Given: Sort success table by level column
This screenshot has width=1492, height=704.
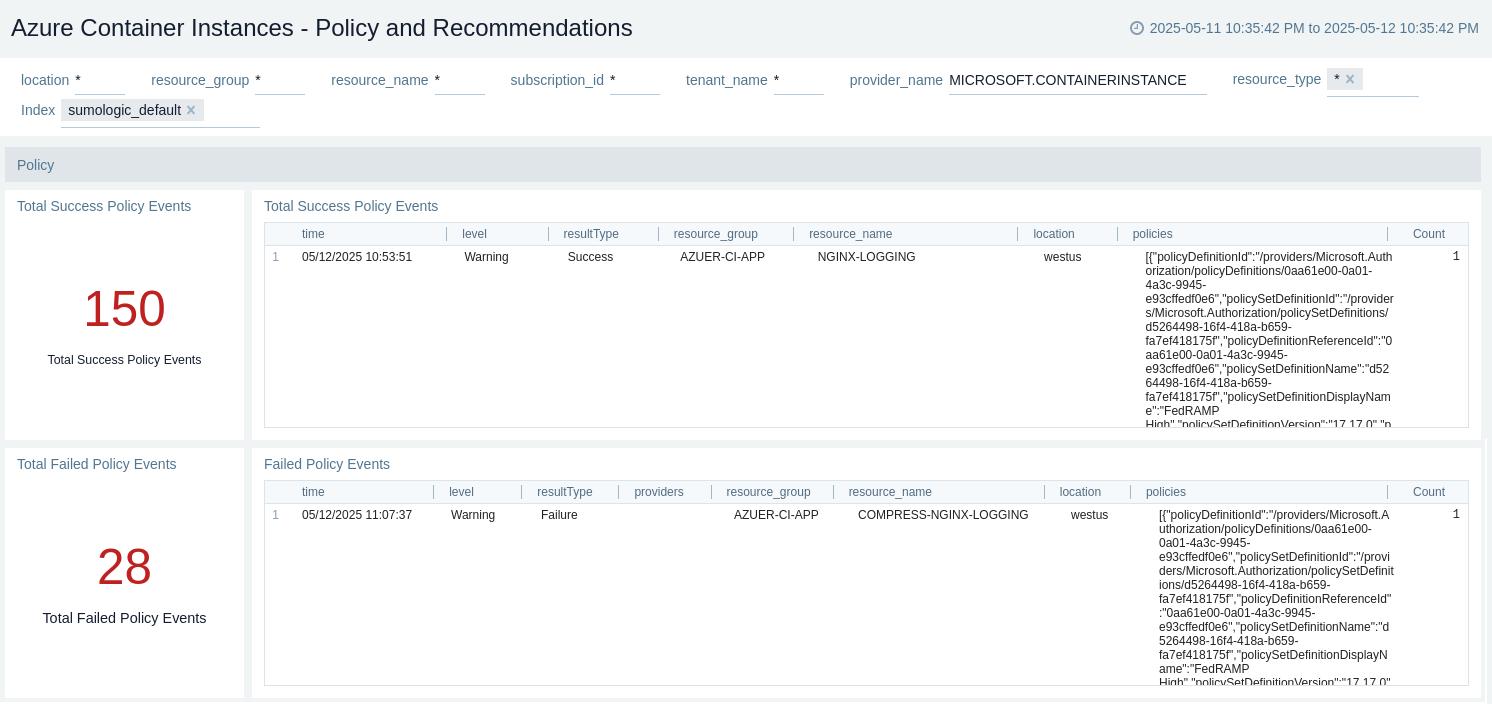Looking at the screenshot, I should 474,234.
